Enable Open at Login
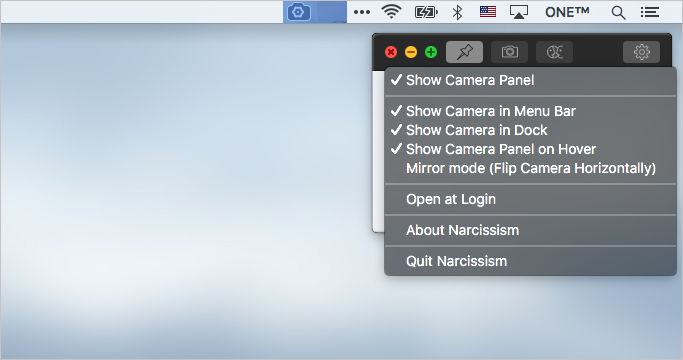 pos(530,199)
